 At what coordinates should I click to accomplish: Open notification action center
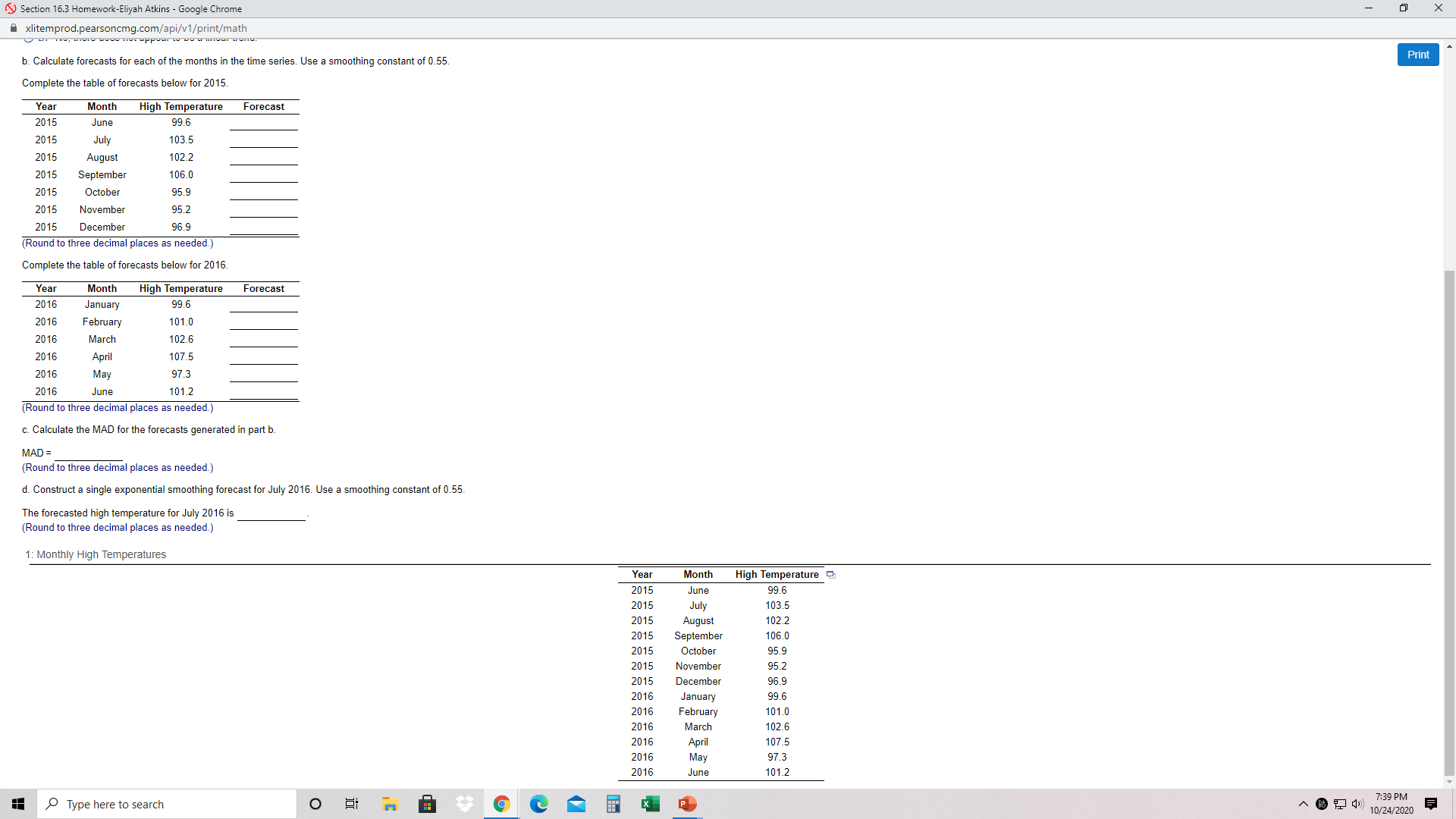(x=1430, y=804)
